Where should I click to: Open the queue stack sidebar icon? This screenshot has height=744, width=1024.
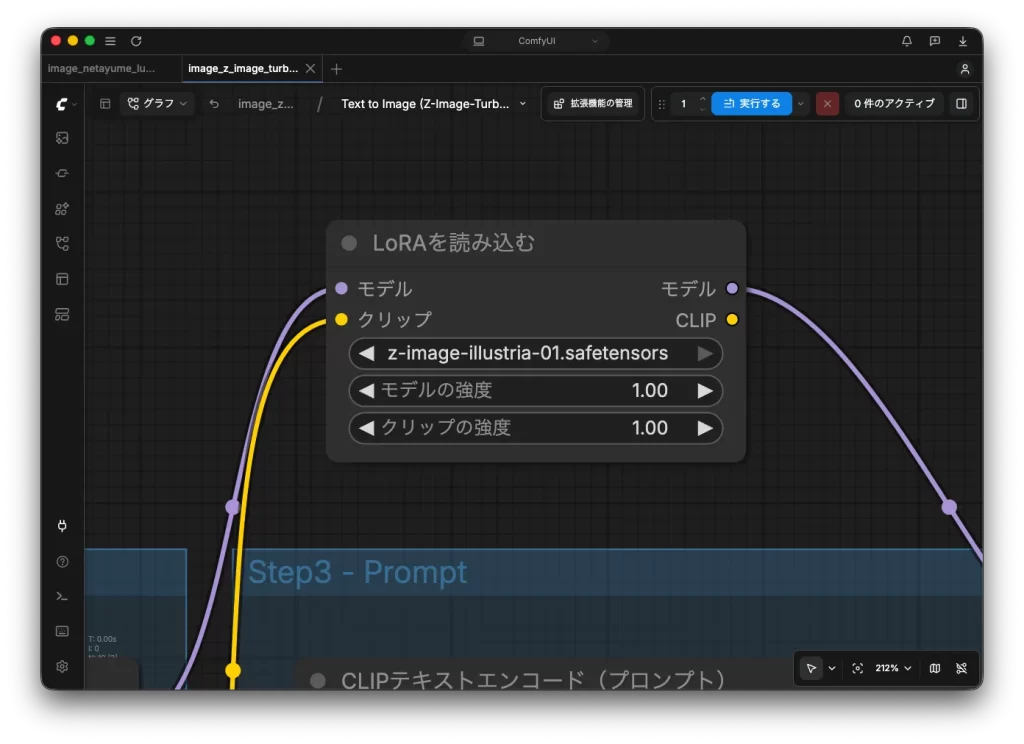coord(62,314)
